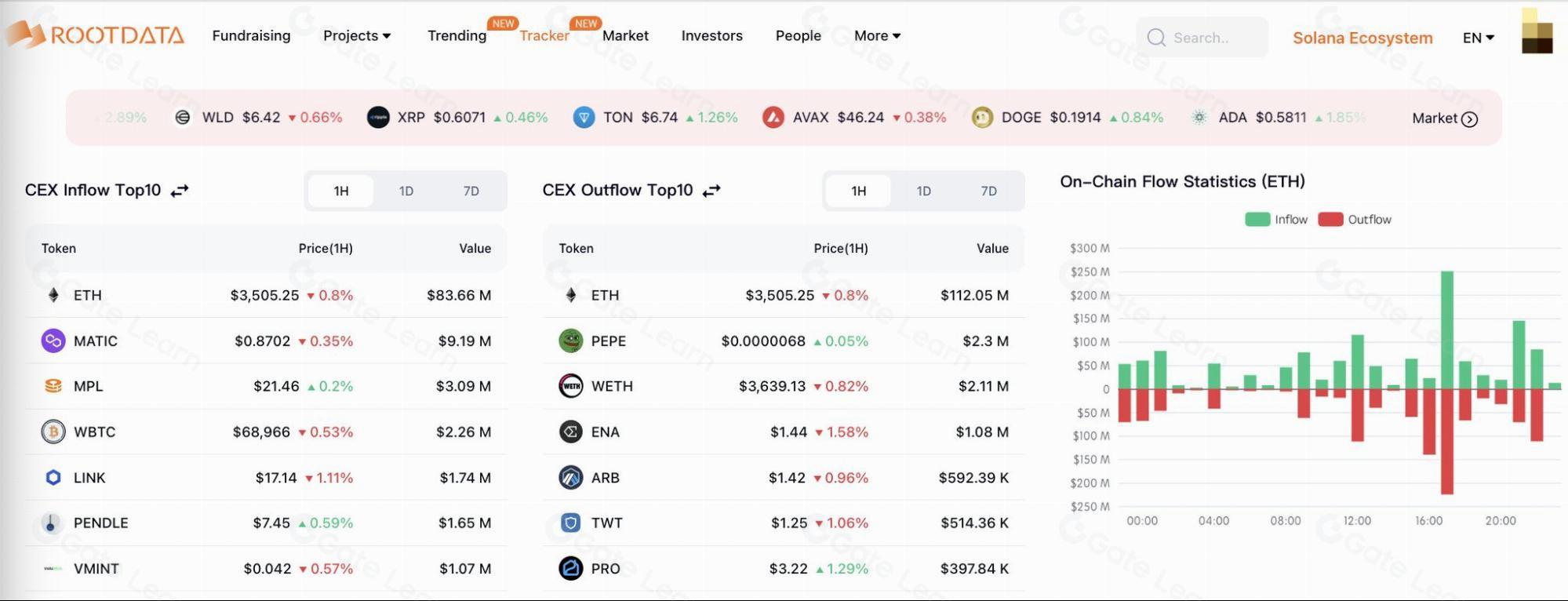This screenshot has width=1568, height=601.
Task: Click the WLD ticker coin icon
Action: 182,117
